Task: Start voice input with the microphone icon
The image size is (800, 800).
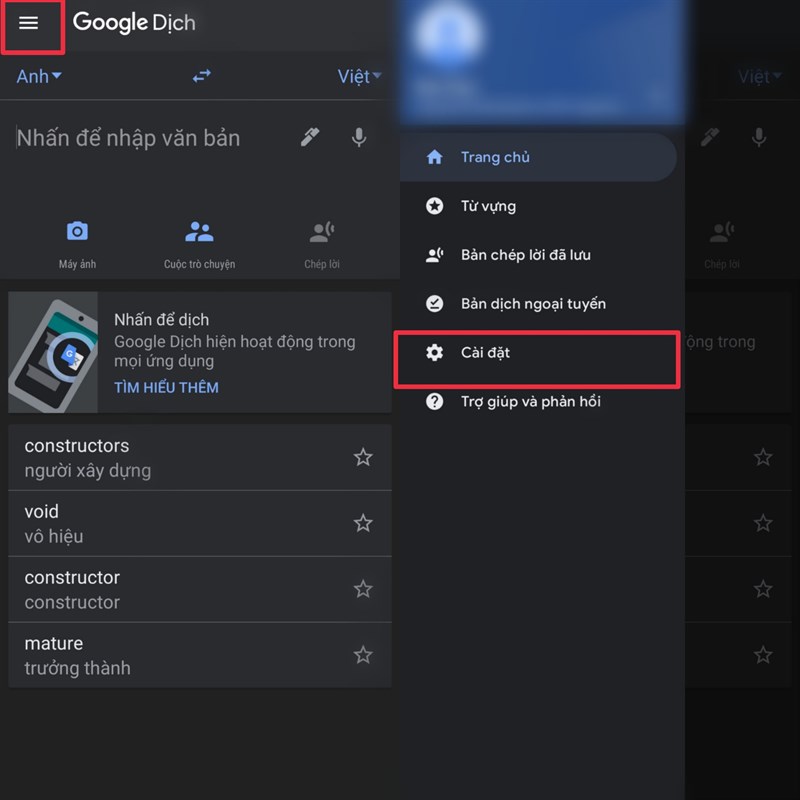Action: pos(359,137)
